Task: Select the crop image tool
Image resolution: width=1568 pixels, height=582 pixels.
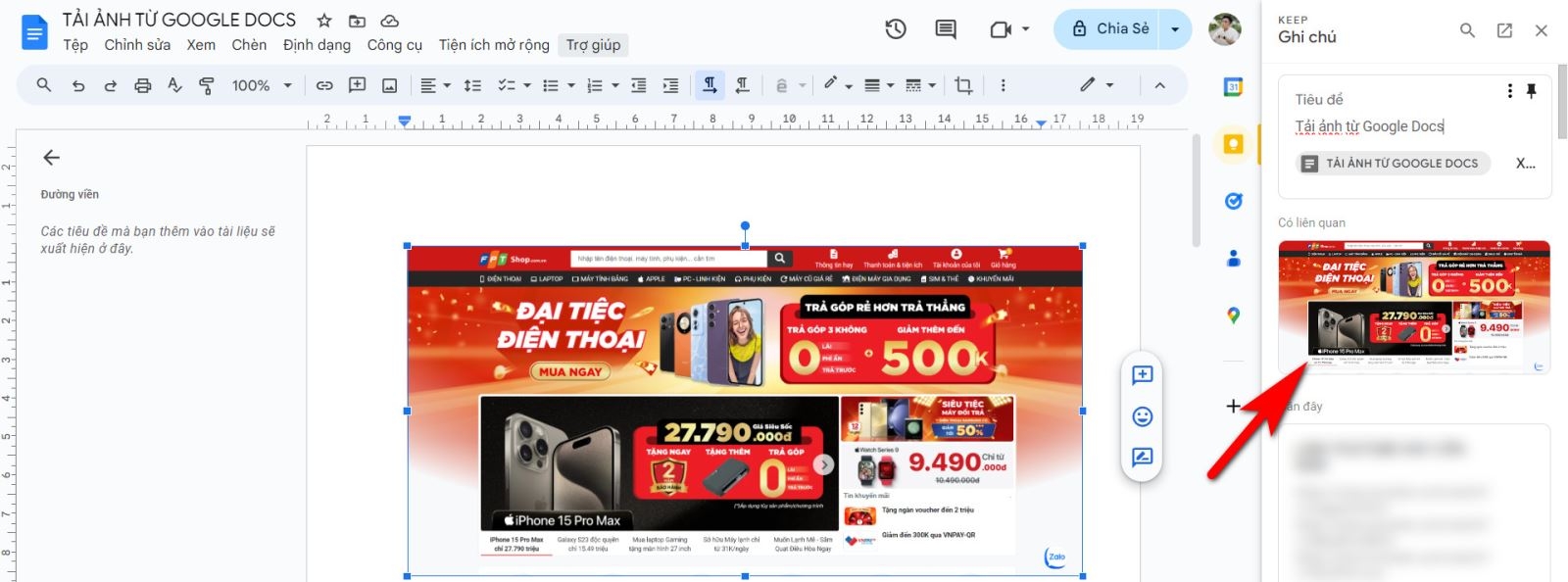Action: 963,86
